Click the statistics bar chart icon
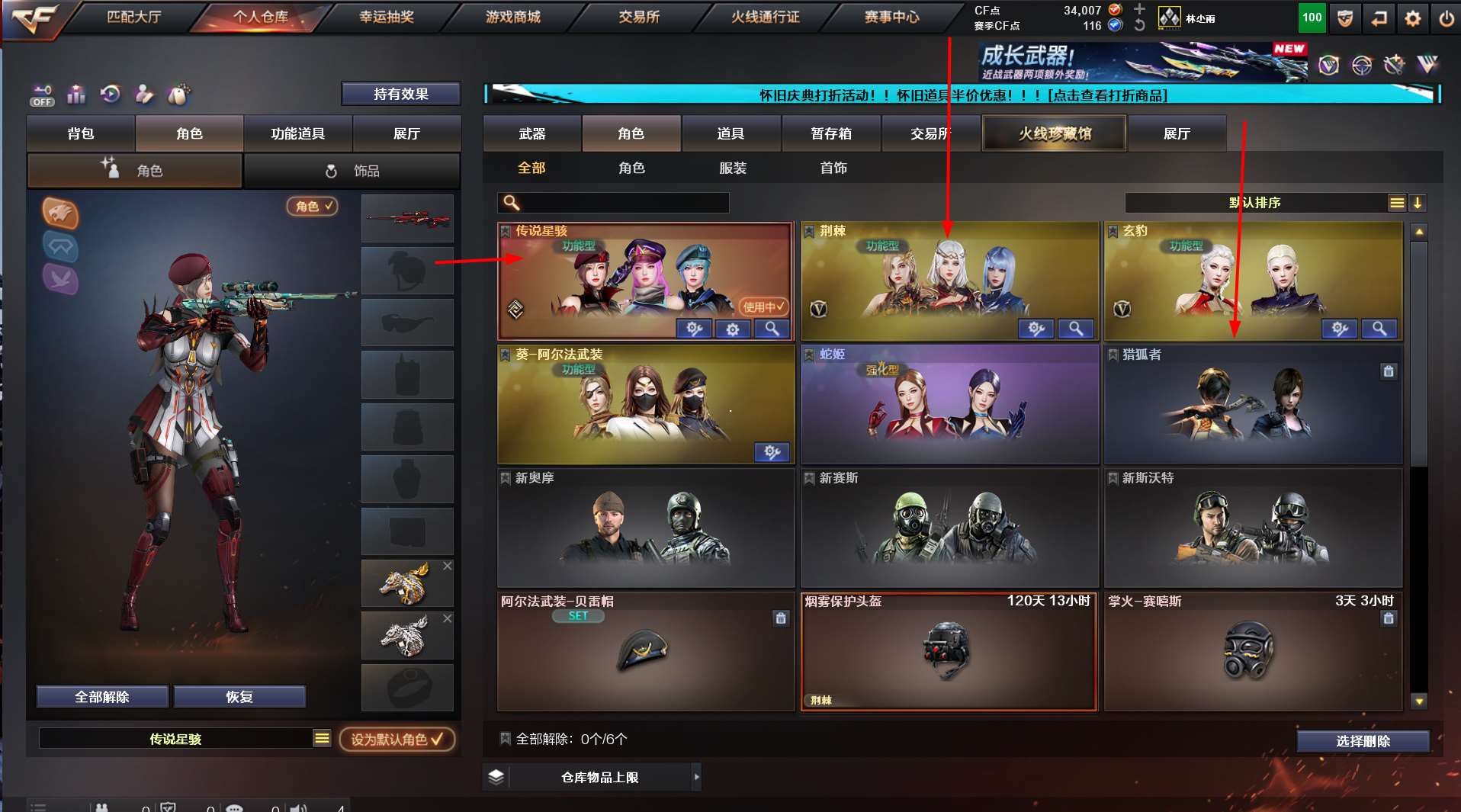The width and height of the screenshot is (1461, 812). click(x=76, y=95)
